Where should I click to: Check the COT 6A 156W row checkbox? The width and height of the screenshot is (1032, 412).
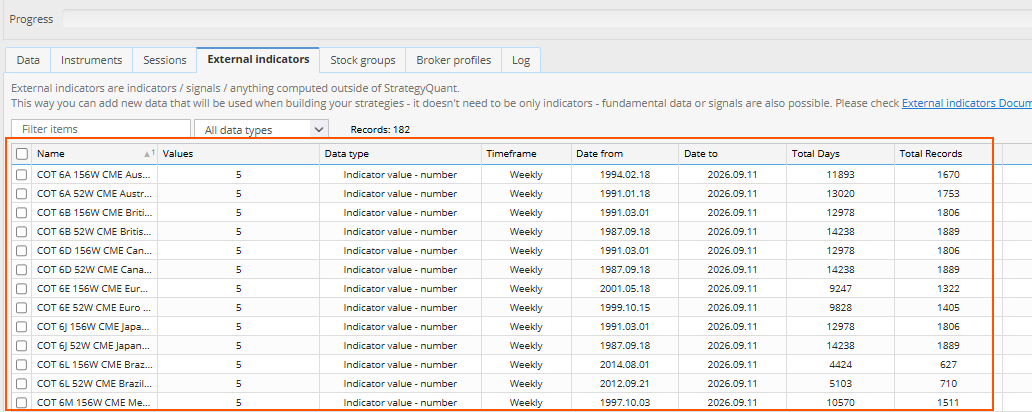point(22,174)
